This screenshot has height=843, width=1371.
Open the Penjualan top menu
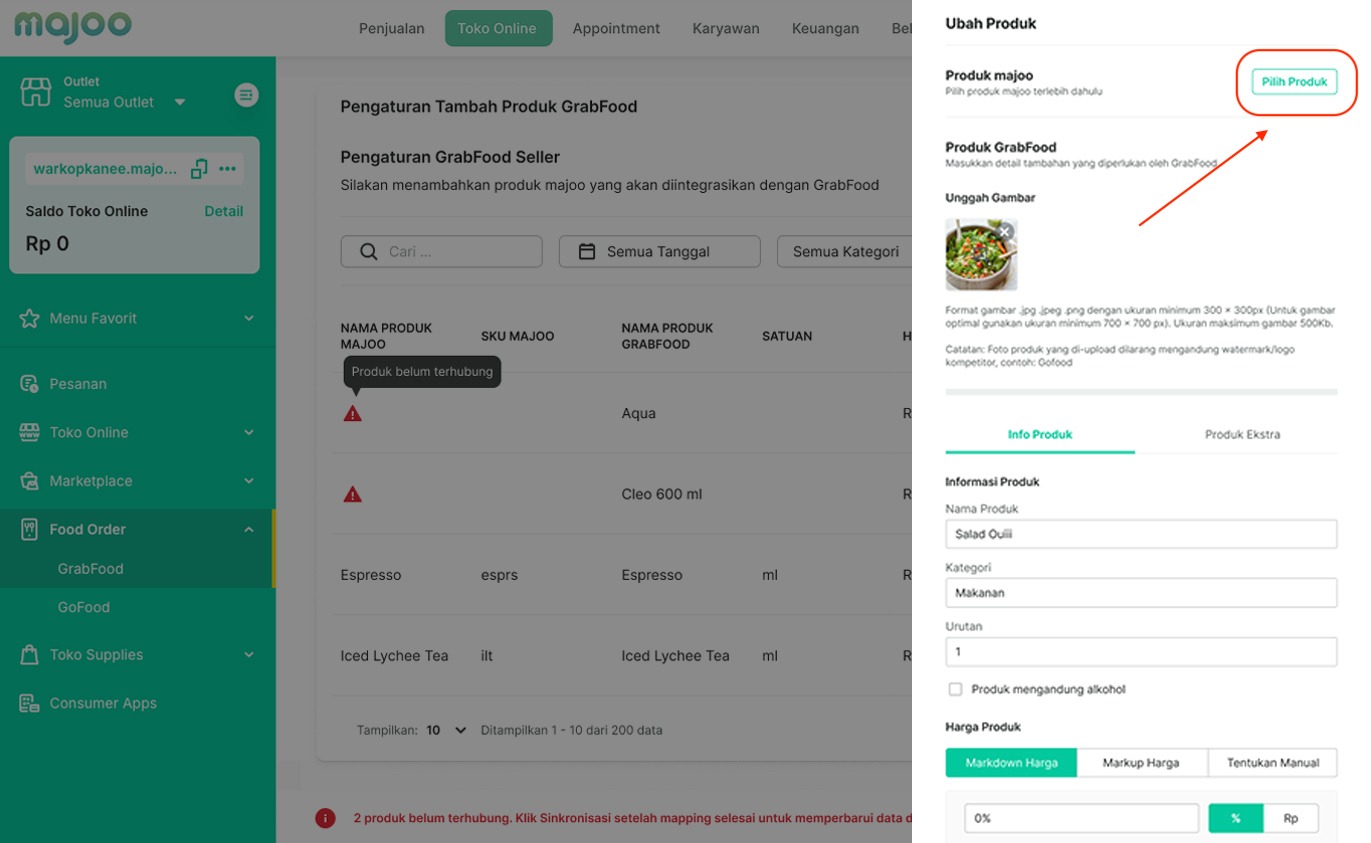(392, 28)
